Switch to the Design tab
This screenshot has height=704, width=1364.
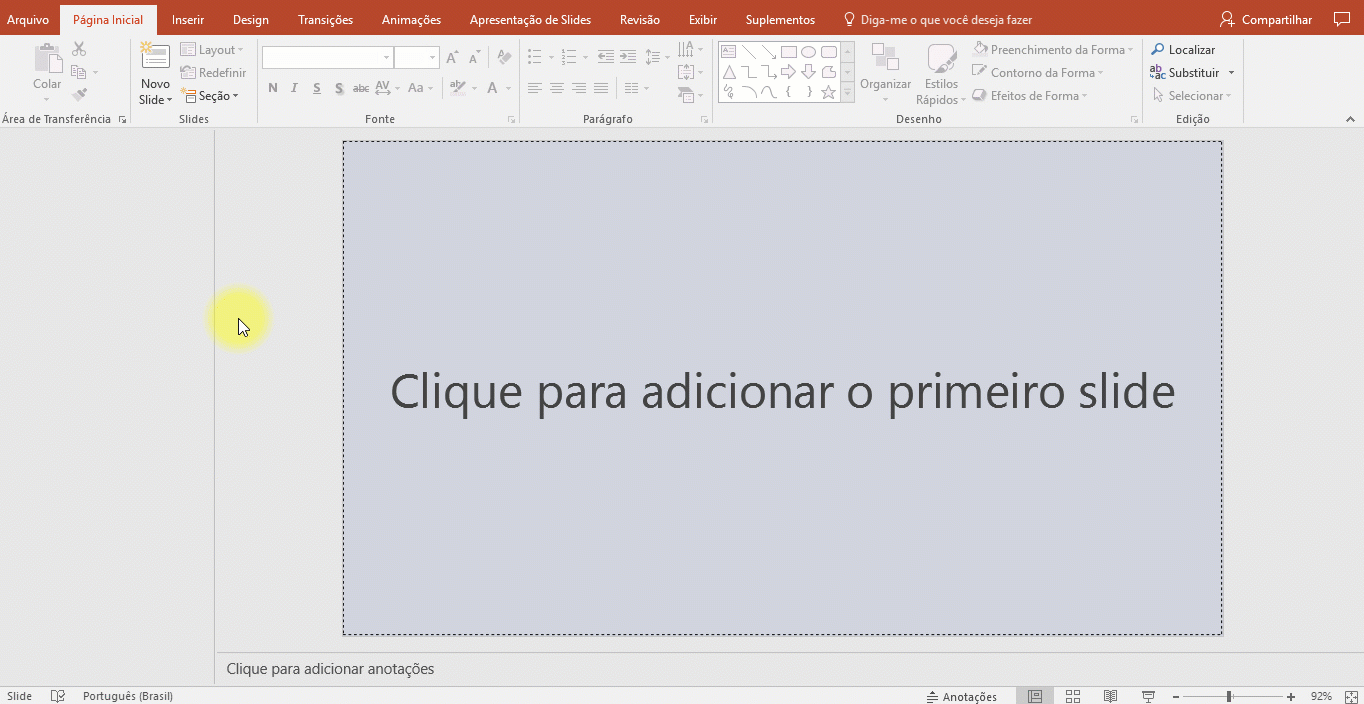coord(251,20)
